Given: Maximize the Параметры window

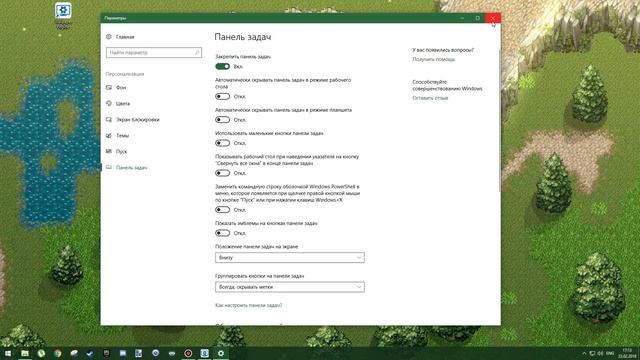Looking at the screenshot, I should coord(478,18).
